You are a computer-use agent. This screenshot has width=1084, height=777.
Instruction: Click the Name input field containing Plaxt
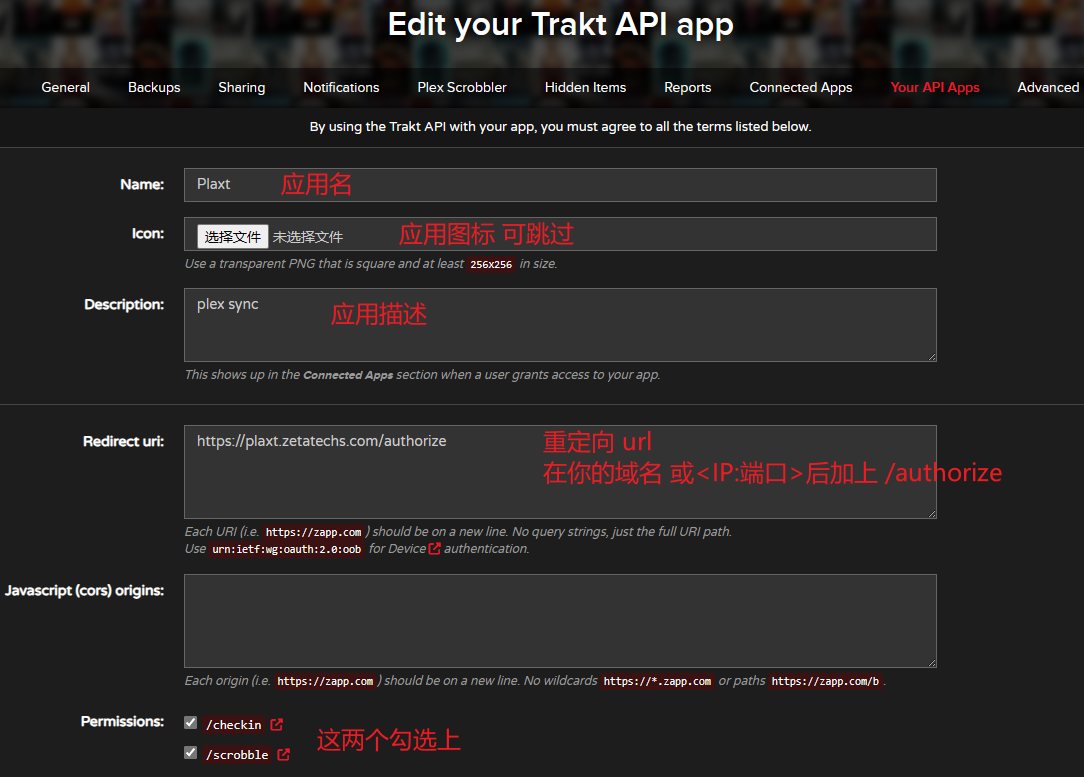[x=560, y=185]
